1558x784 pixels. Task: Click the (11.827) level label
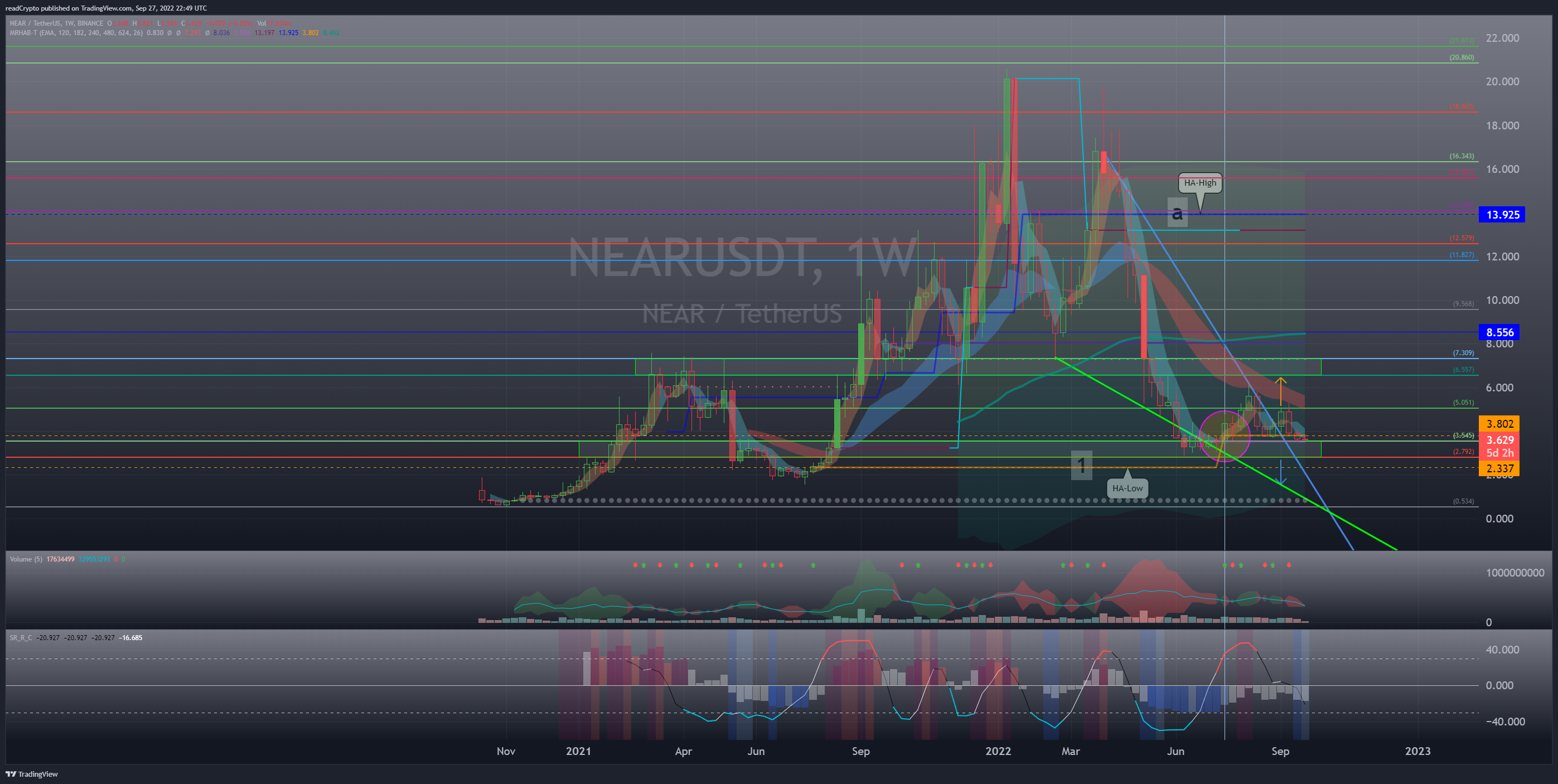coord(1461,255)
